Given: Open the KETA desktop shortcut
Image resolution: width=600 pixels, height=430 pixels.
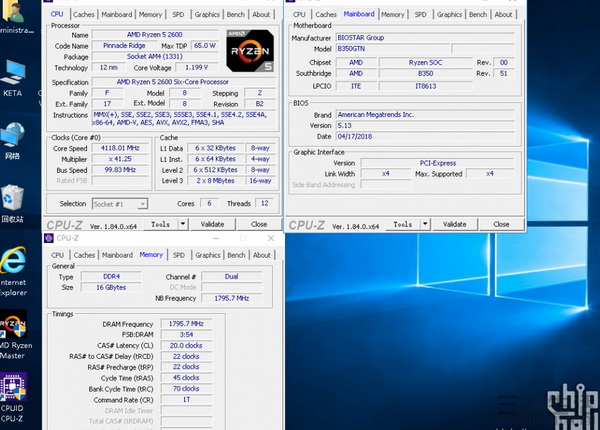Looking at the screenshot, I should point(14,73).
